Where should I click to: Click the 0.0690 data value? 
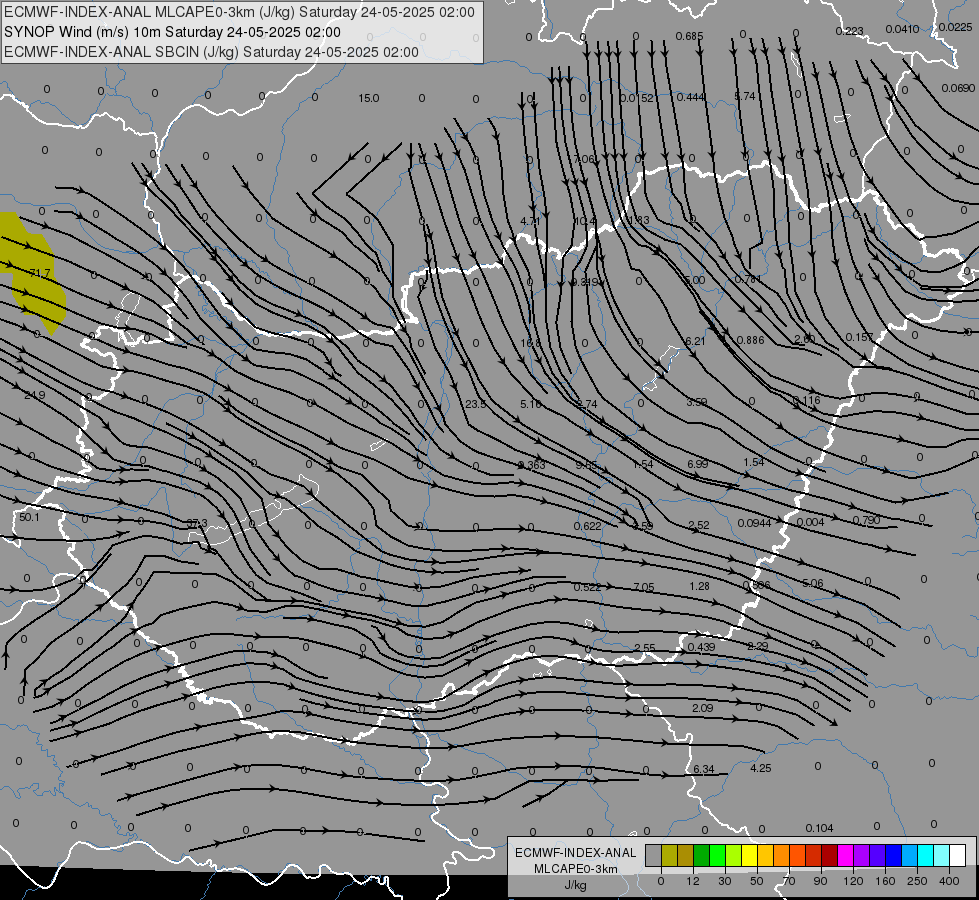pos(958,88)
